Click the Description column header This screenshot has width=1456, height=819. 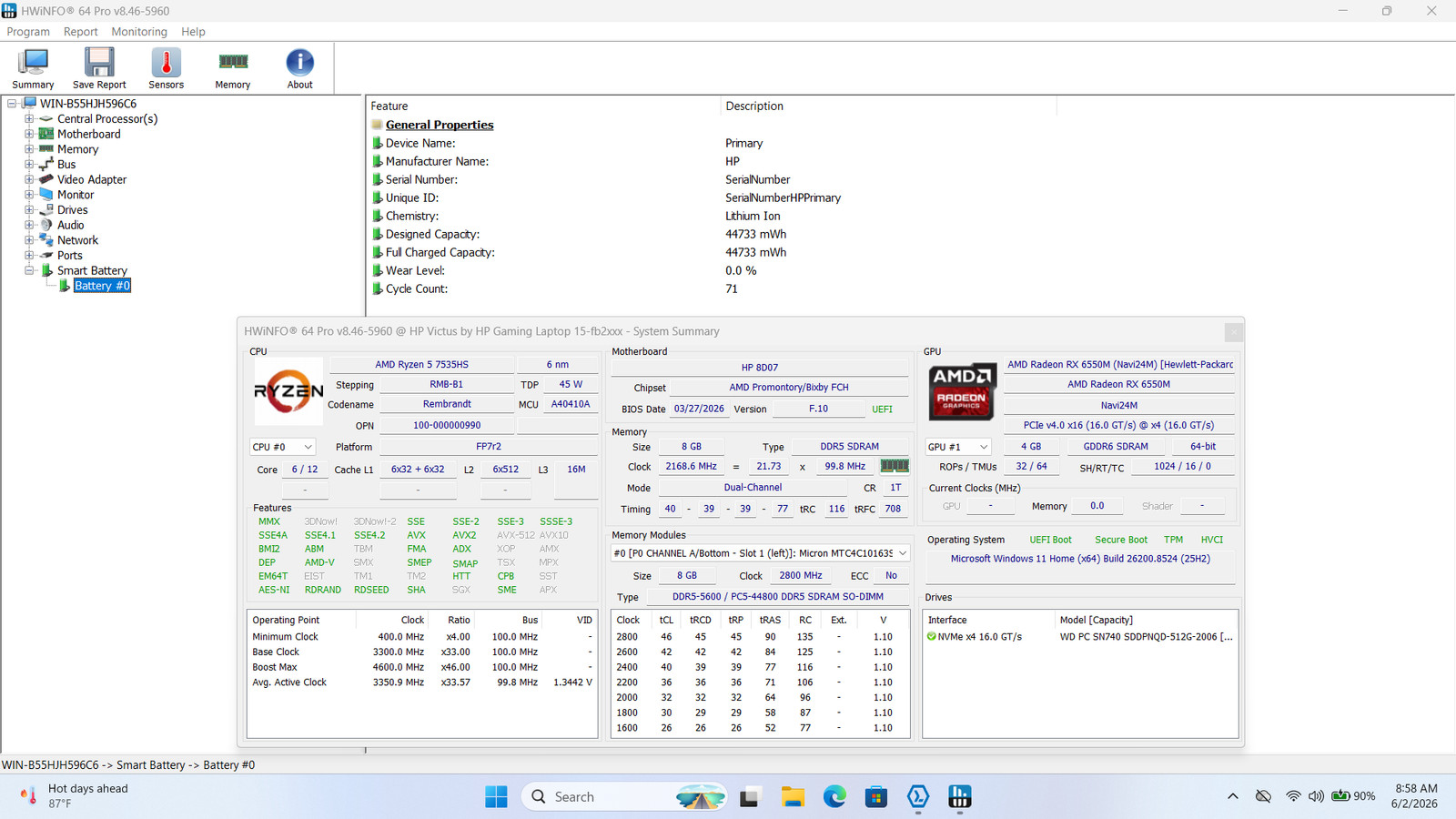pos(888,106)
